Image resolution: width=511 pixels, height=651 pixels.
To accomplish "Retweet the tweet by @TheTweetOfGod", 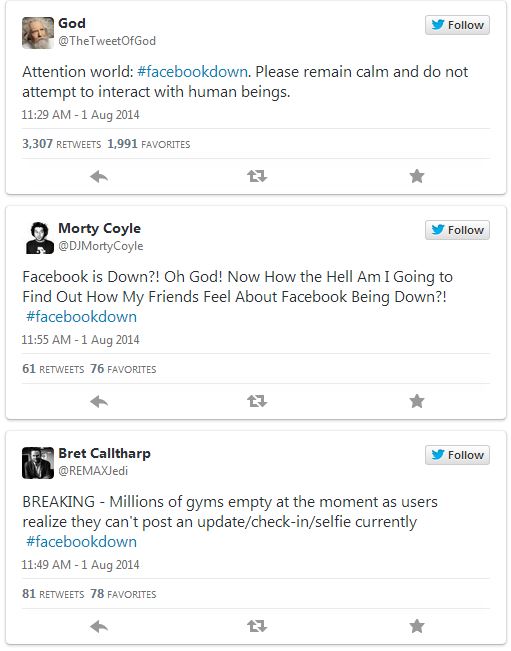I will pyautogui.click(x=257, y=176).
